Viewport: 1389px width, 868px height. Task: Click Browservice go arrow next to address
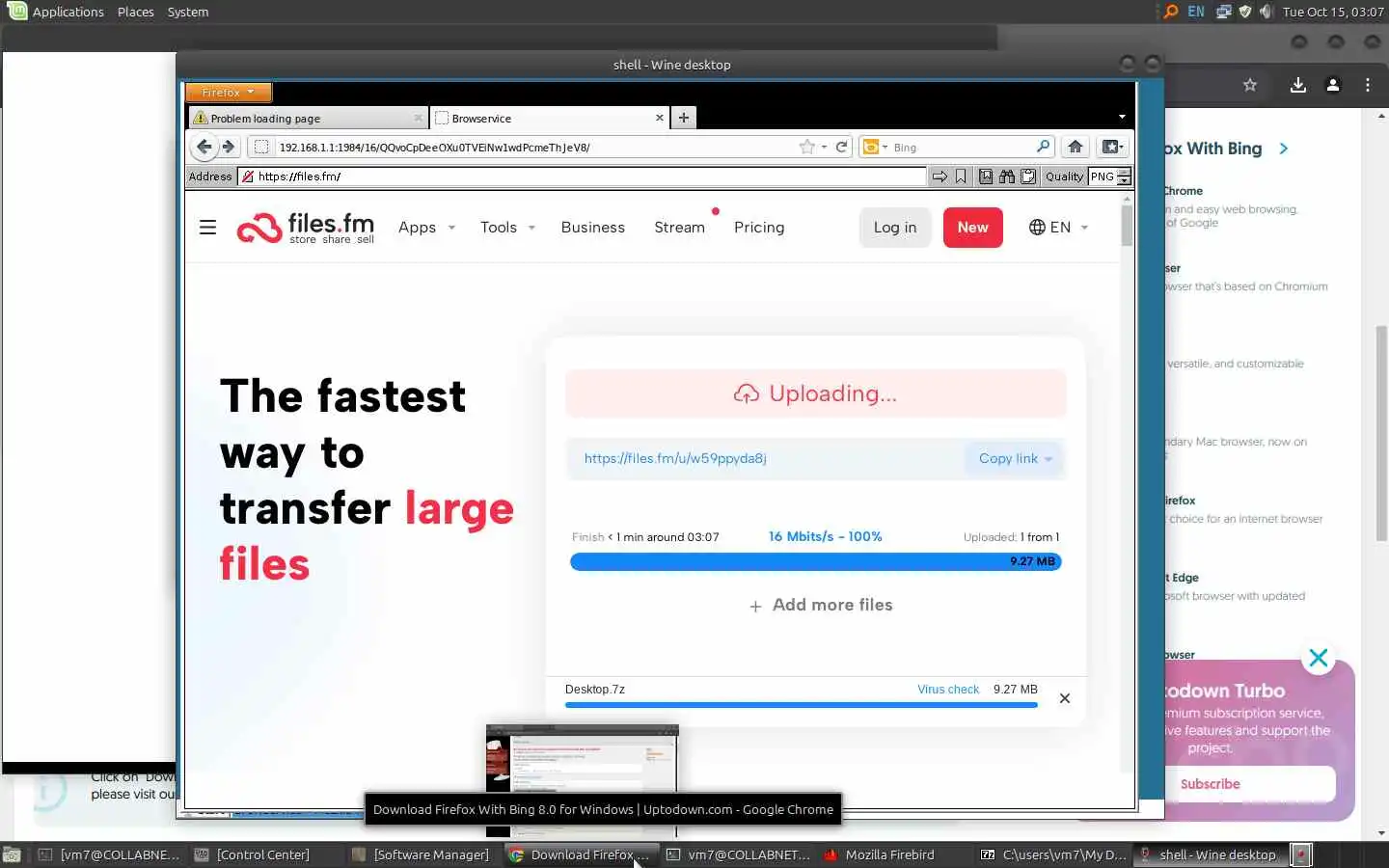coord(939,176)
